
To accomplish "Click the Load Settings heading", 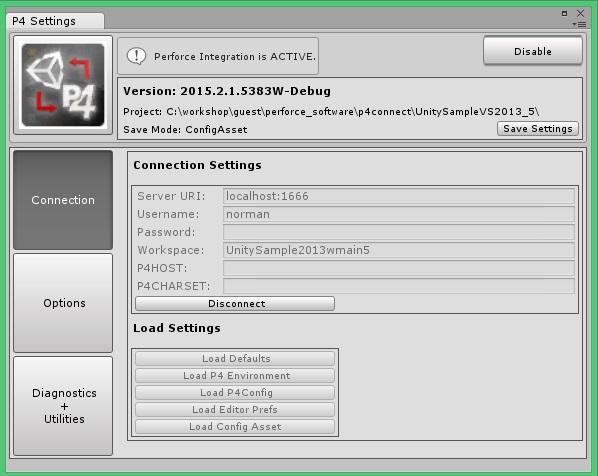I will pyautogui.click(x=177, y=328).
